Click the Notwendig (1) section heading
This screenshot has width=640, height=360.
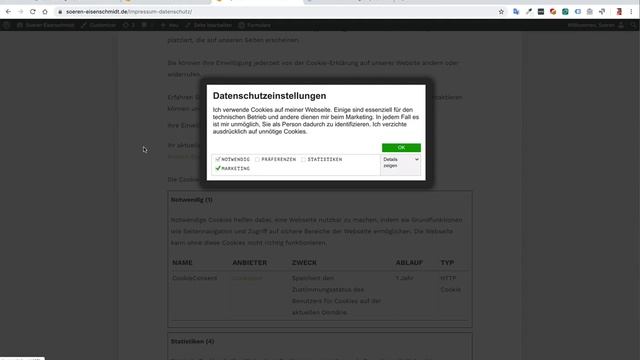click(191, 200)
